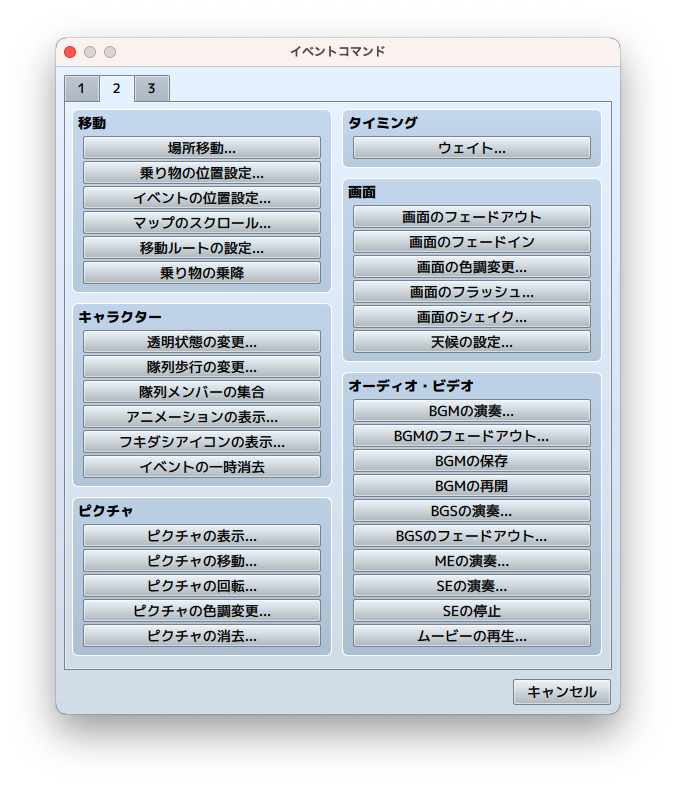Viewport: 676px width, 788px height.
Task: Click the キャンセル button
Action: 562,692
